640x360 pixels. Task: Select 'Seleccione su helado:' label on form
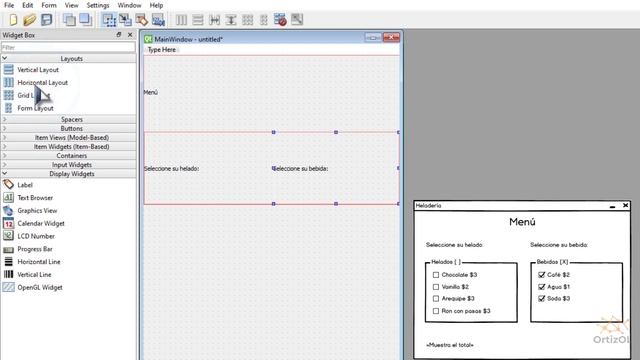tap(171, 168)
